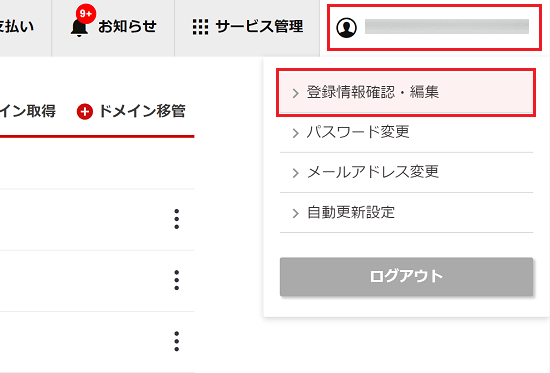
Task: Expand the blurred account name dropdown
Action: click(434, 27)
